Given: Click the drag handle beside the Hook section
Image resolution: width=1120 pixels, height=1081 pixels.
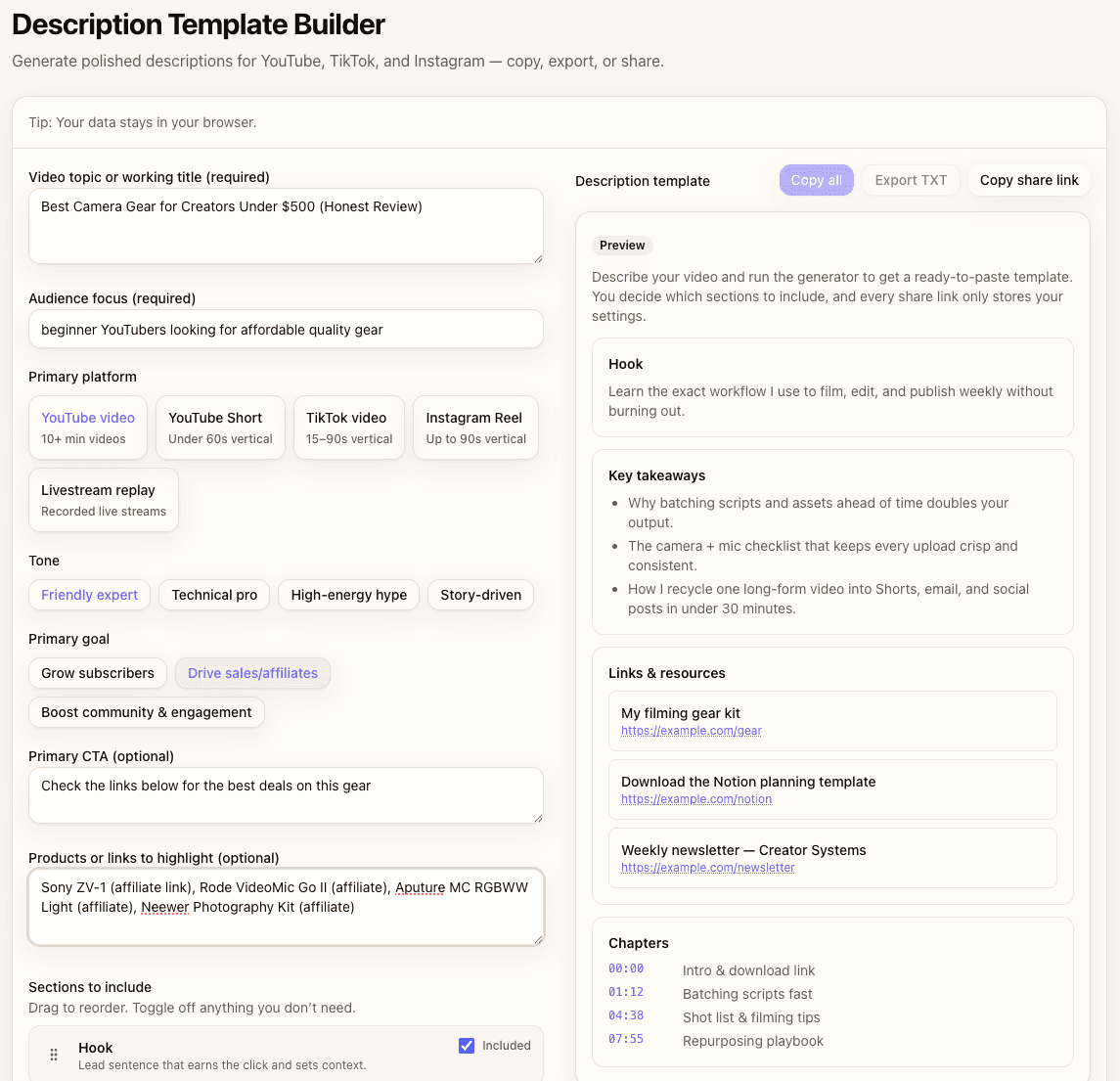Looking at the screenshot, I should point(54,1054).
